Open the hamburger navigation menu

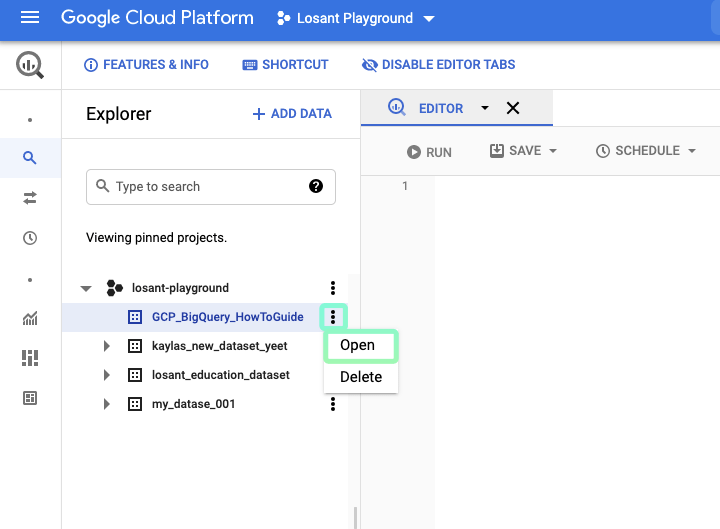pyautogui.click(x=30, y=18)
